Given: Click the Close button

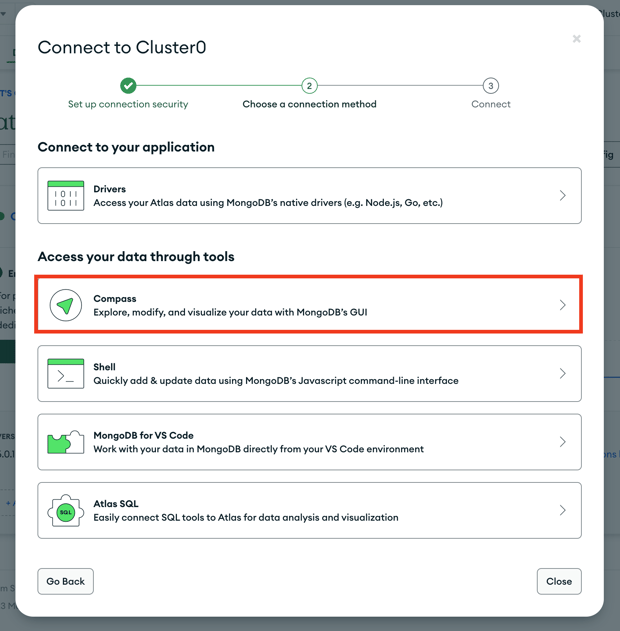Looking at the screenshot, I should (559, 582).
